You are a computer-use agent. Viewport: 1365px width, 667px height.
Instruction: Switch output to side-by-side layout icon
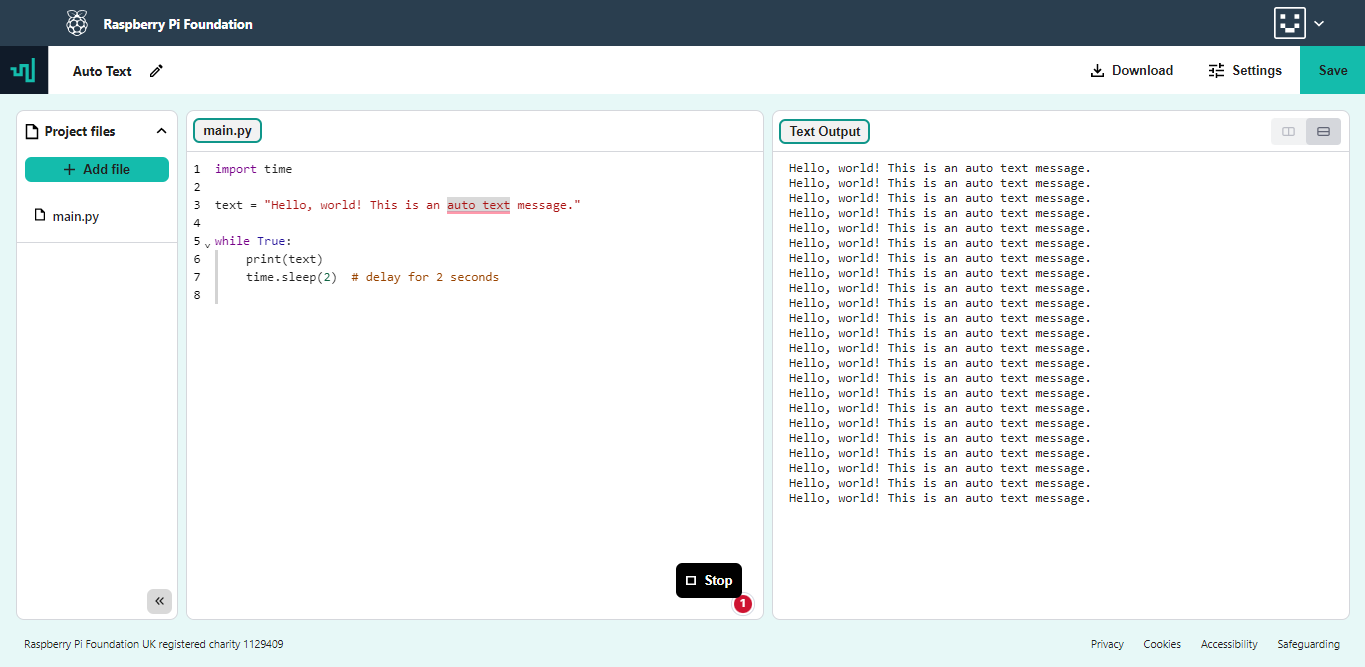1287,131
